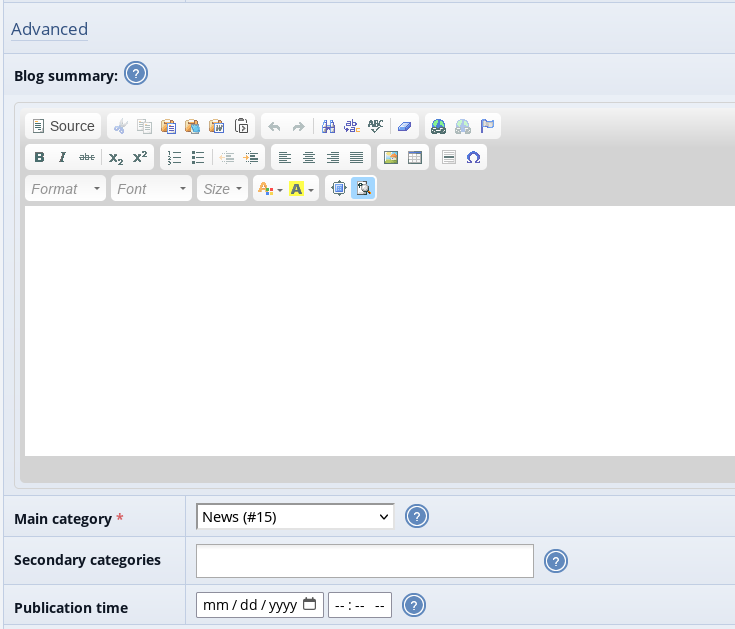The height and width of the screenshot is (629, 735).
Task: Toggle the highlighted document magnifier icon
Action: 363,188
